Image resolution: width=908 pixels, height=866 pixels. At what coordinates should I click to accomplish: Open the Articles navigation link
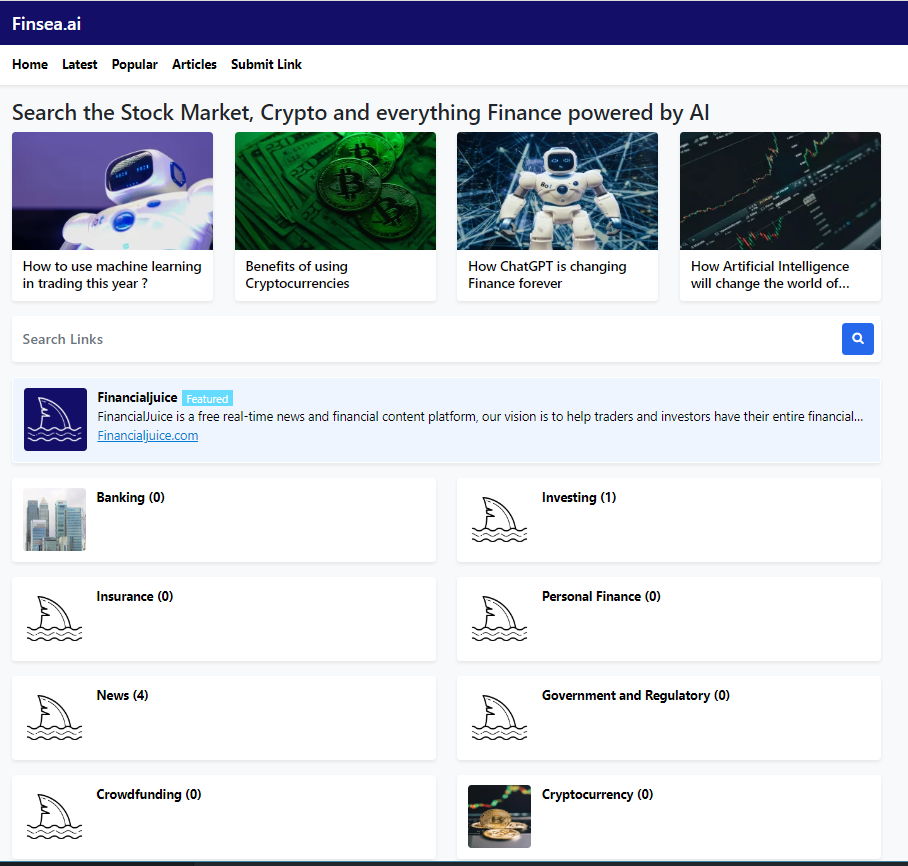(194, 64)
